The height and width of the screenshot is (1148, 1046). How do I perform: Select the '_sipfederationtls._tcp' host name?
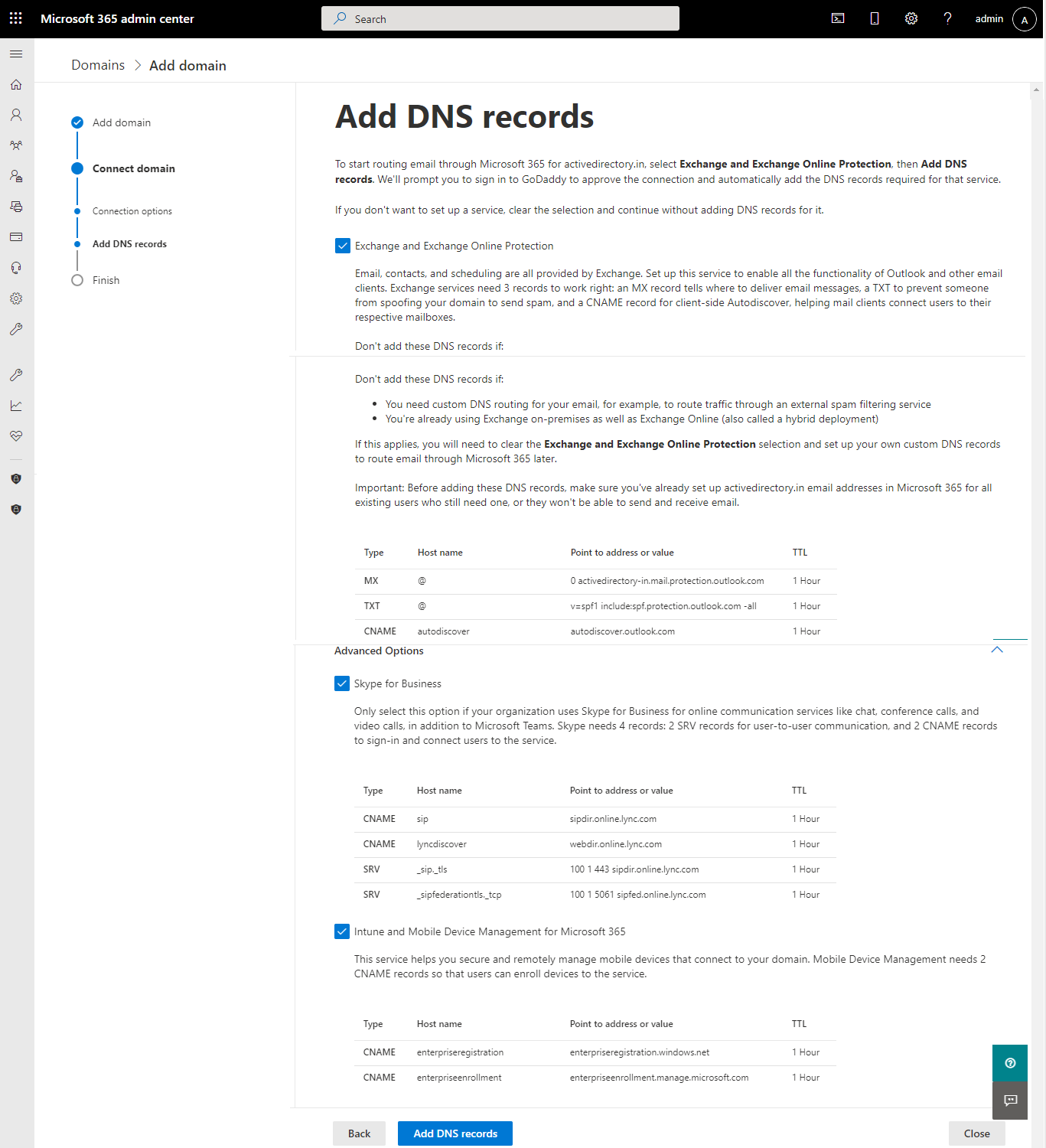point(459,895)
